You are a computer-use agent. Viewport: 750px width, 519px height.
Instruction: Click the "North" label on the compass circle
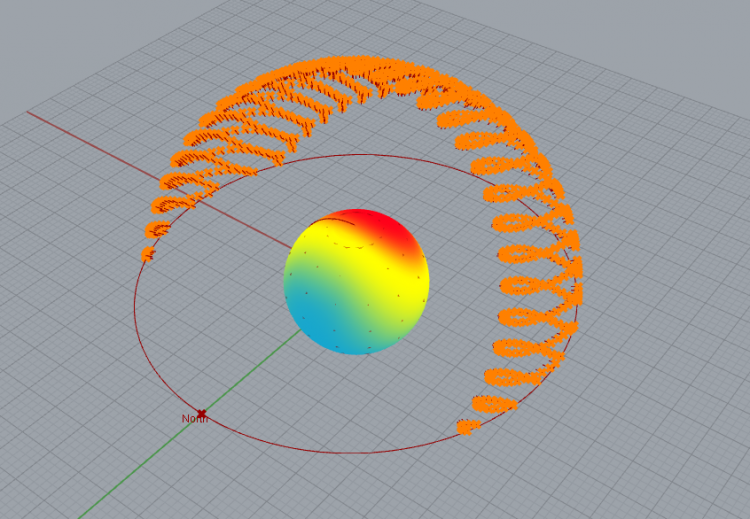coord(195,419)
